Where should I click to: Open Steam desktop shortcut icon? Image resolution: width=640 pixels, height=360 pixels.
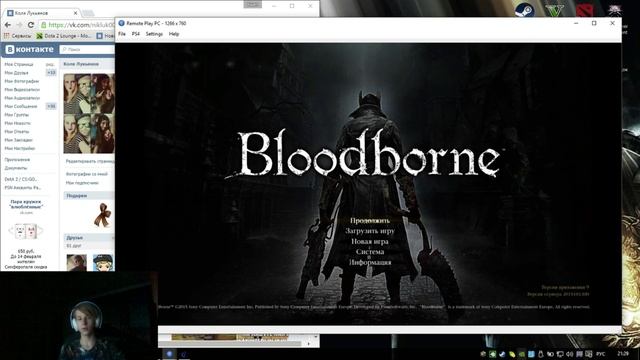(524, 9)
